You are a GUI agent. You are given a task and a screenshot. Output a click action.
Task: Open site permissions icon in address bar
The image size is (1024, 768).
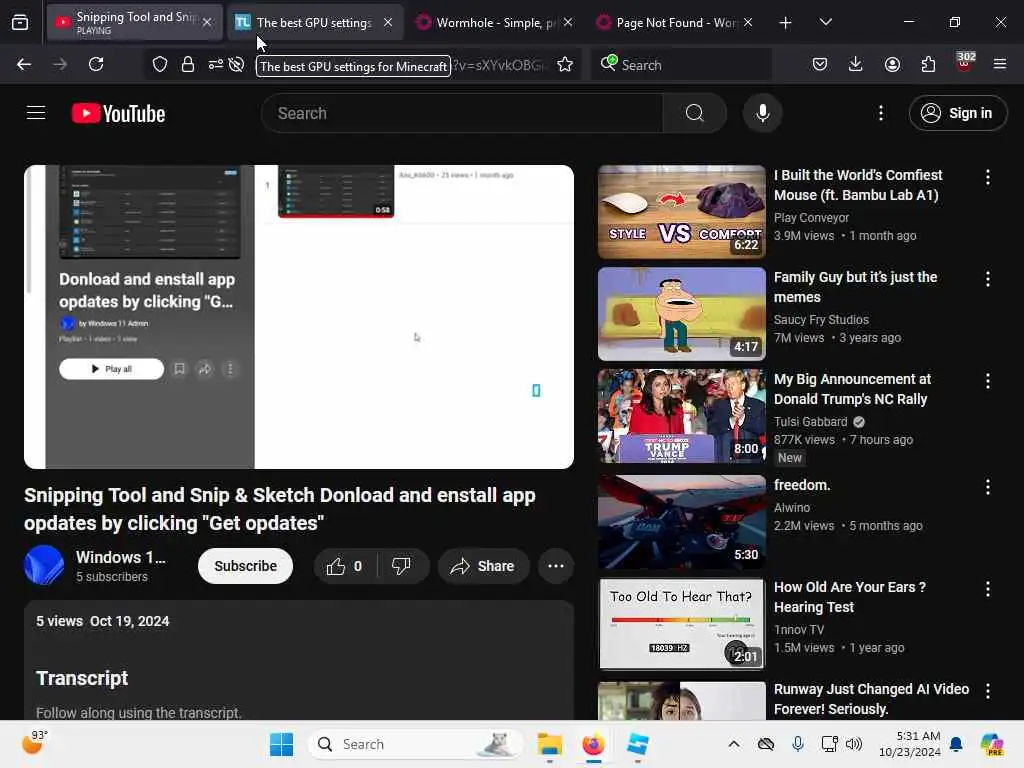(216, 64)
